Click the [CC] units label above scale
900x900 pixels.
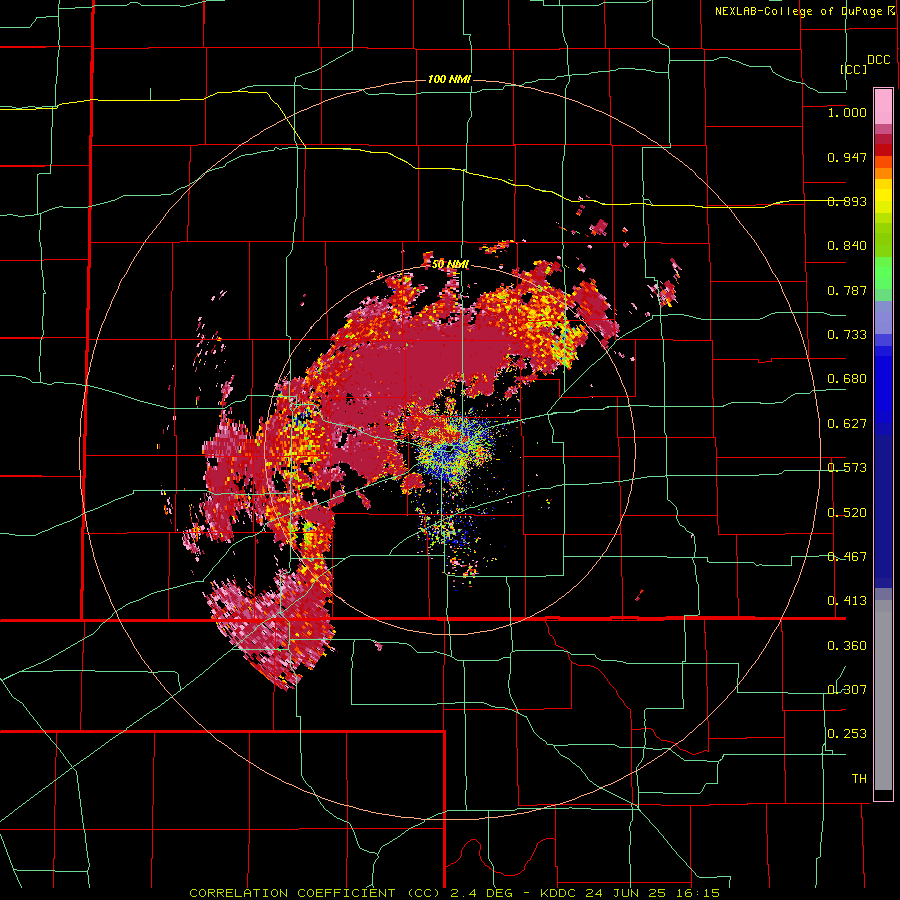click(x=854, y=69)
